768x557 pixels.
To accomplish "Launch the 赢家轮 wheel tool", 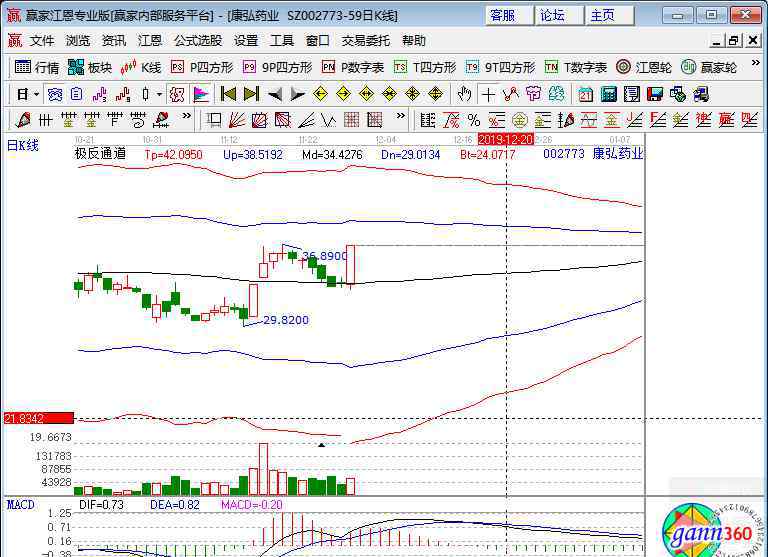I will click(709, 67).
